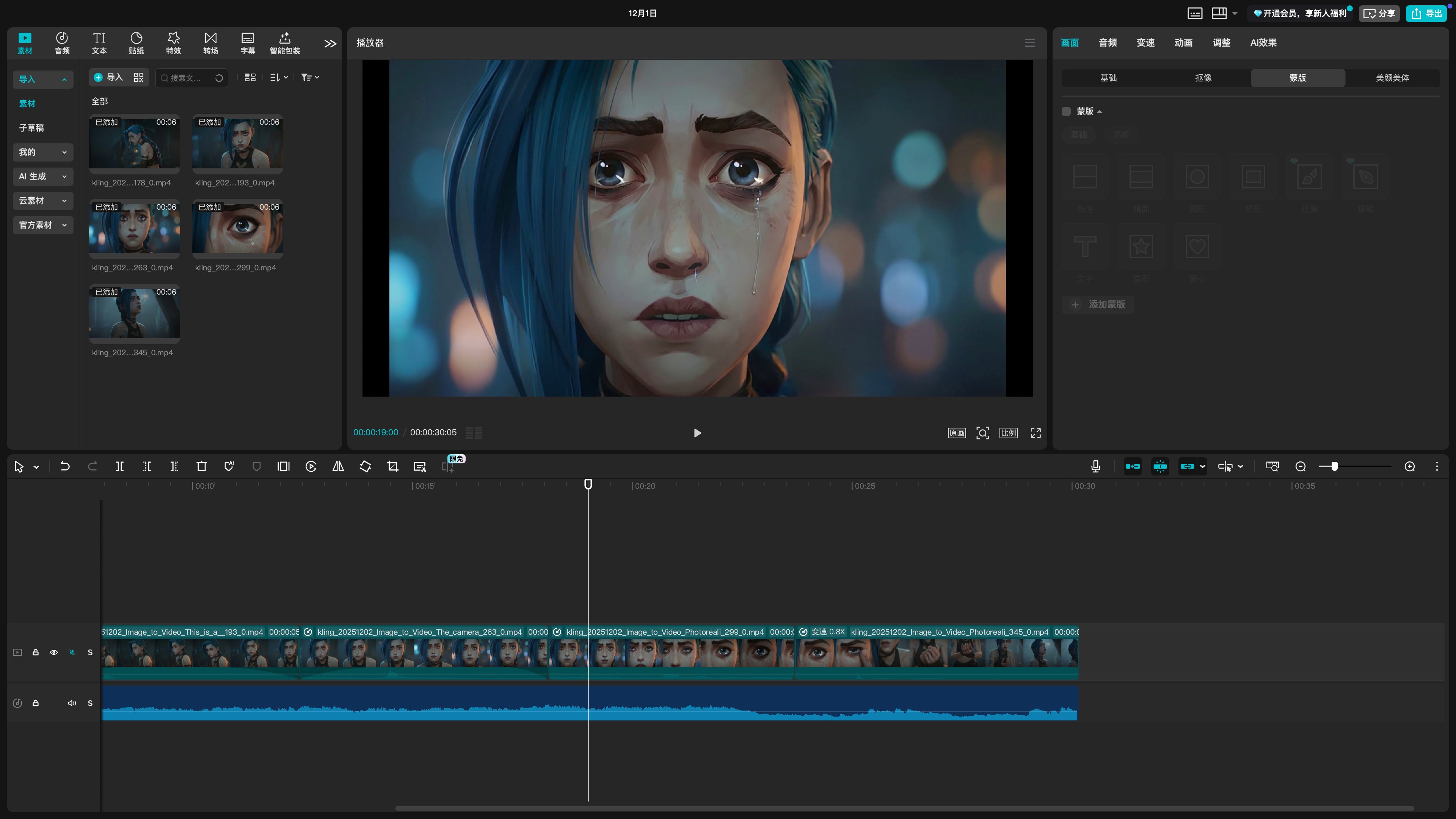Lock the audio track
The width and height of the screenshot is (1456, 819).
(x=36, y=703)
